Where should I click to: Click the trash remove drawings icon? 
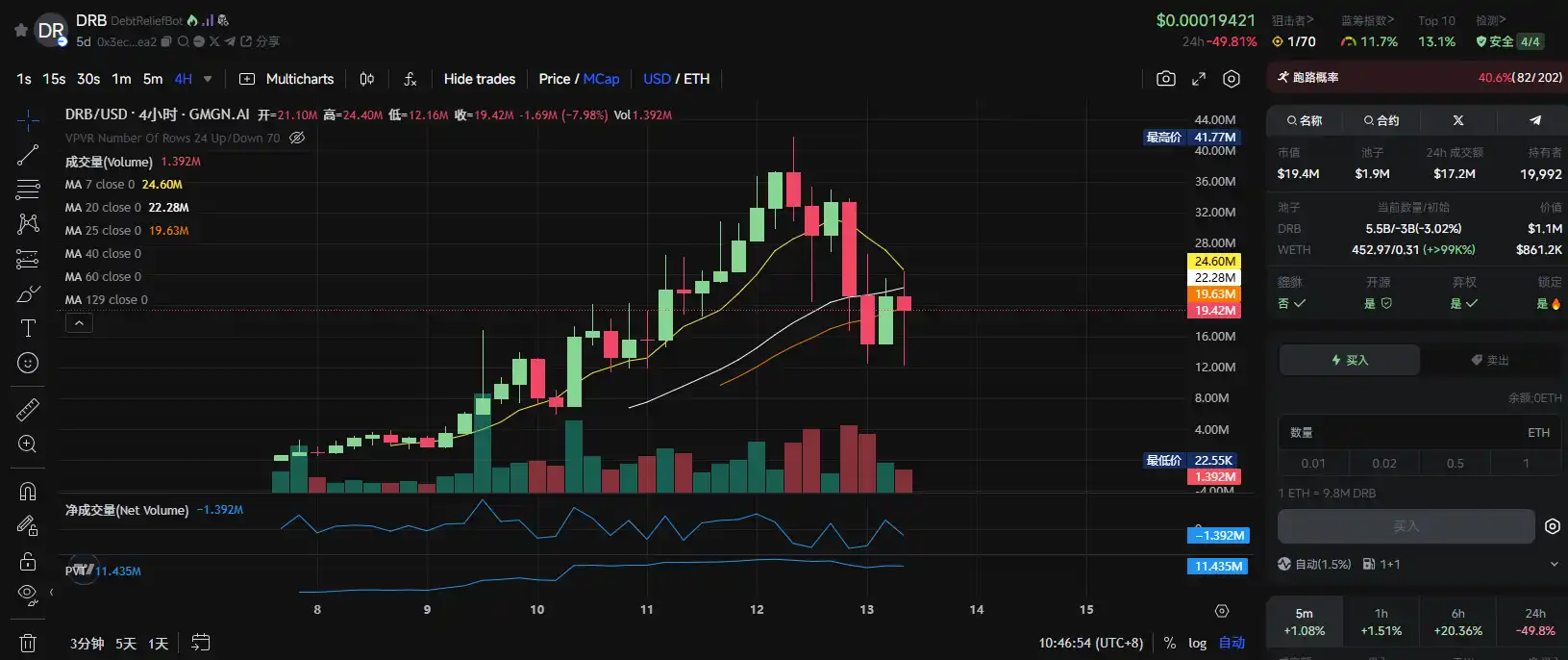28,643
